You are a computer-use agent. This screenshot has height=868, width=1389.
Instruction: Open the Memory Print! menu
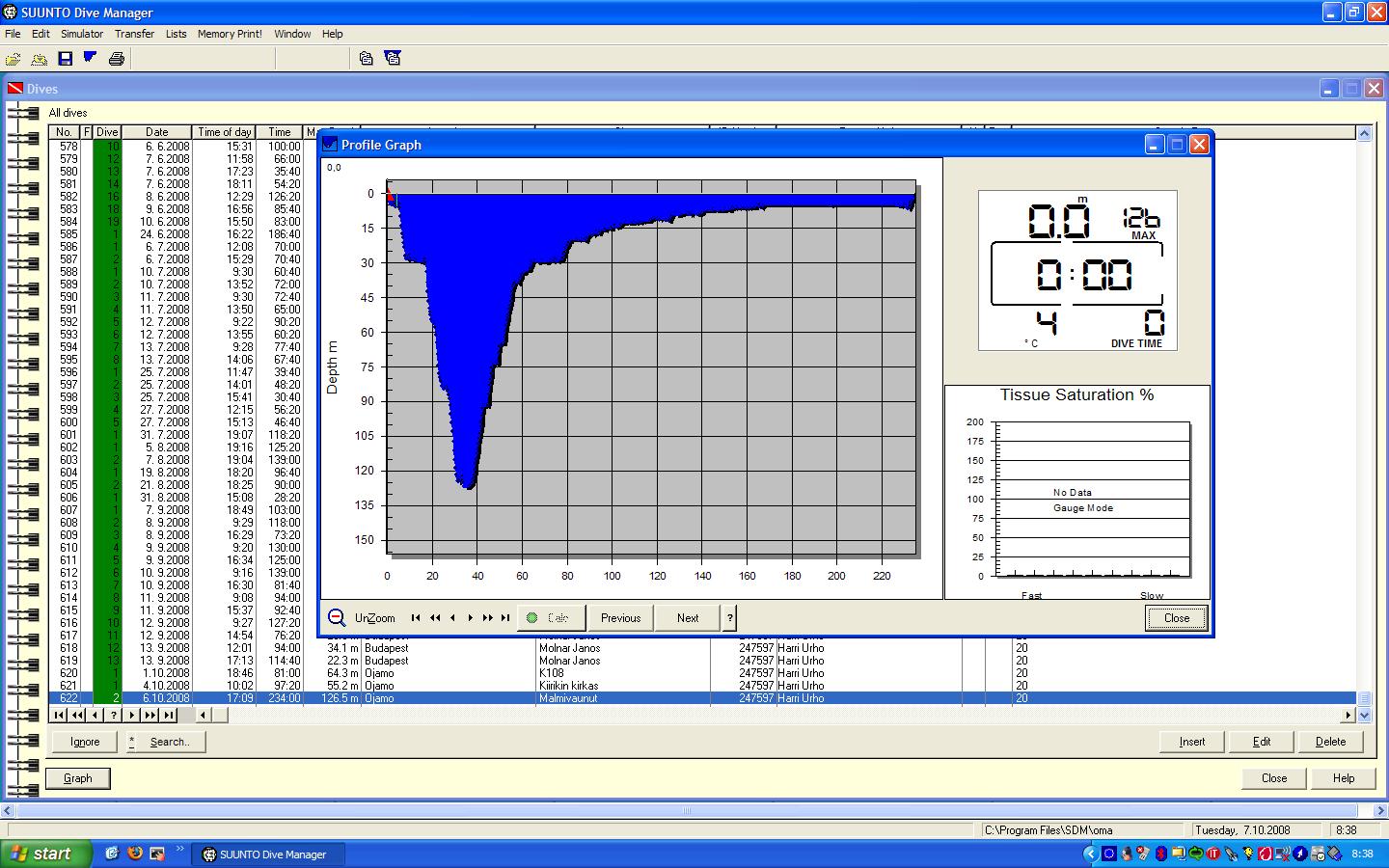click(230, 34)
